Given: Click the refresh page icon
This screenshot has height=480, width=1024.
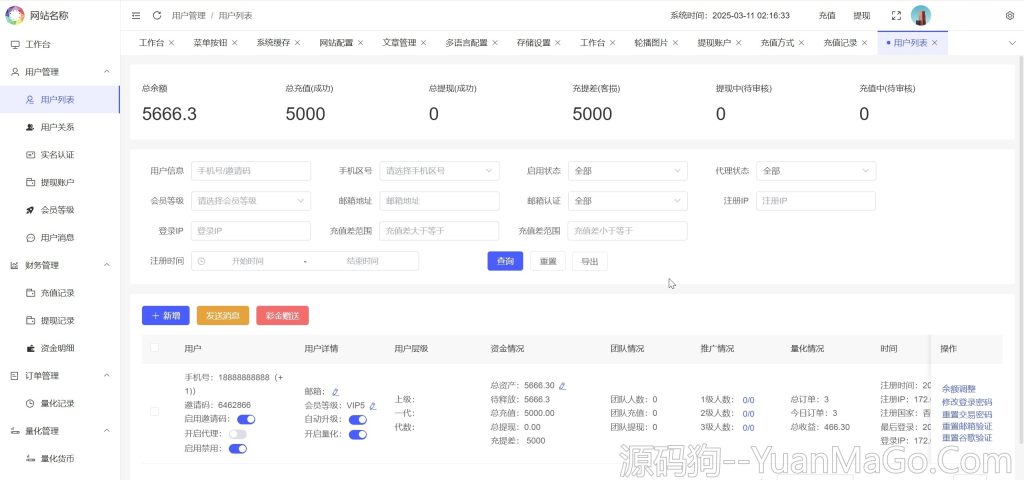Looking at the screenshot, I should 157,16.
